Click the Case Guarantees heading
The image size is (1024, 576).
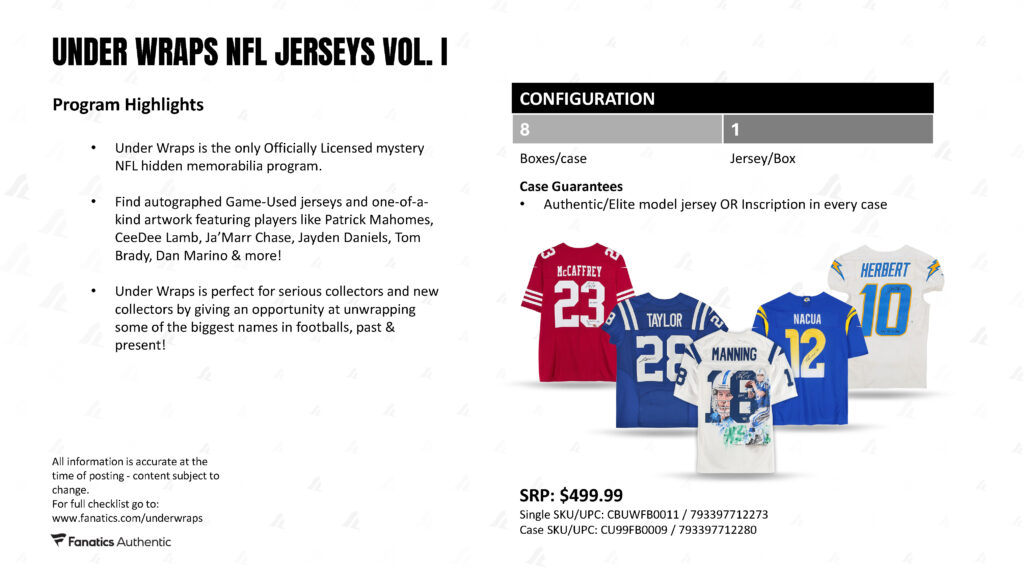click(571, 186)
